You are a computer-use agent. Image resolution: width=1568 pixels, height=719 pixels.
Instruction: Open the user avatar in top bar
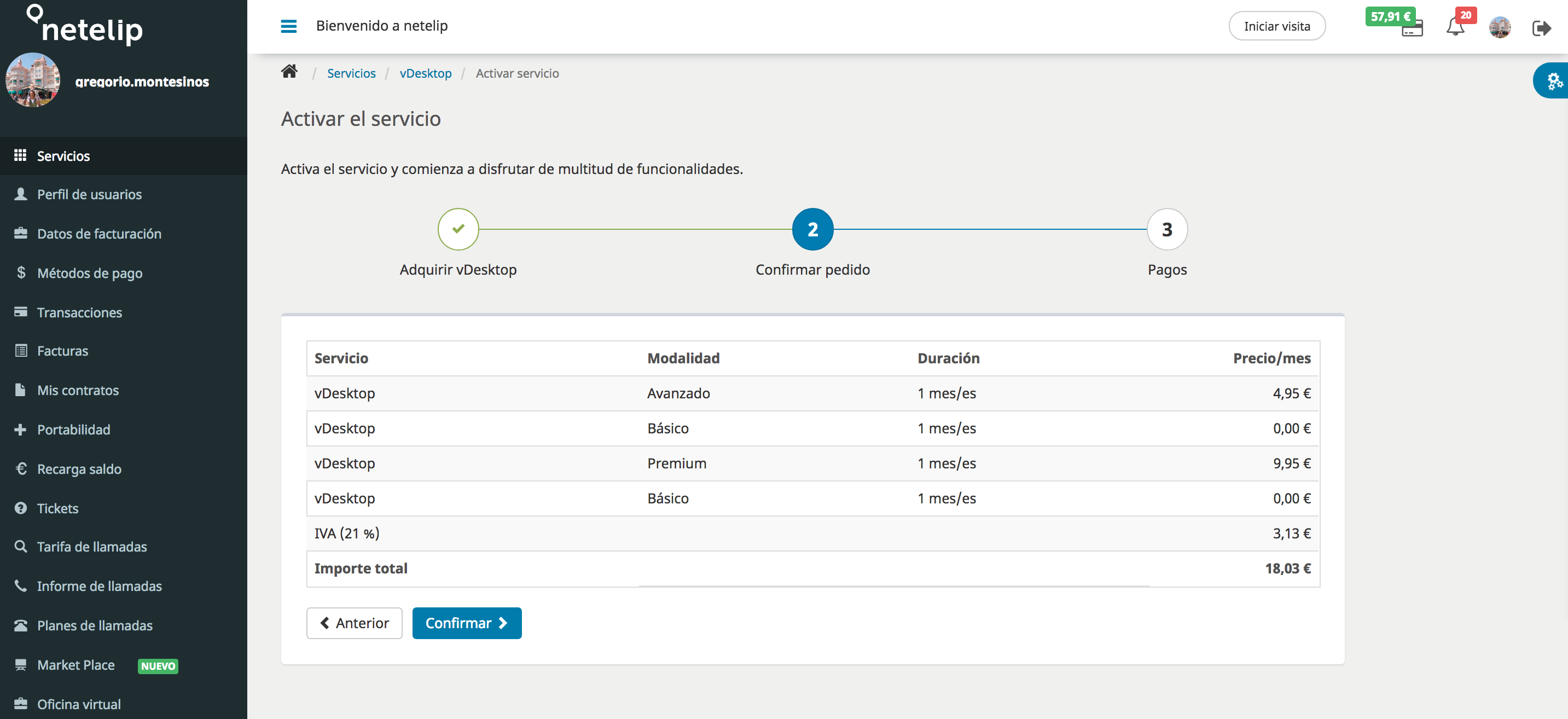point(1500,27)
